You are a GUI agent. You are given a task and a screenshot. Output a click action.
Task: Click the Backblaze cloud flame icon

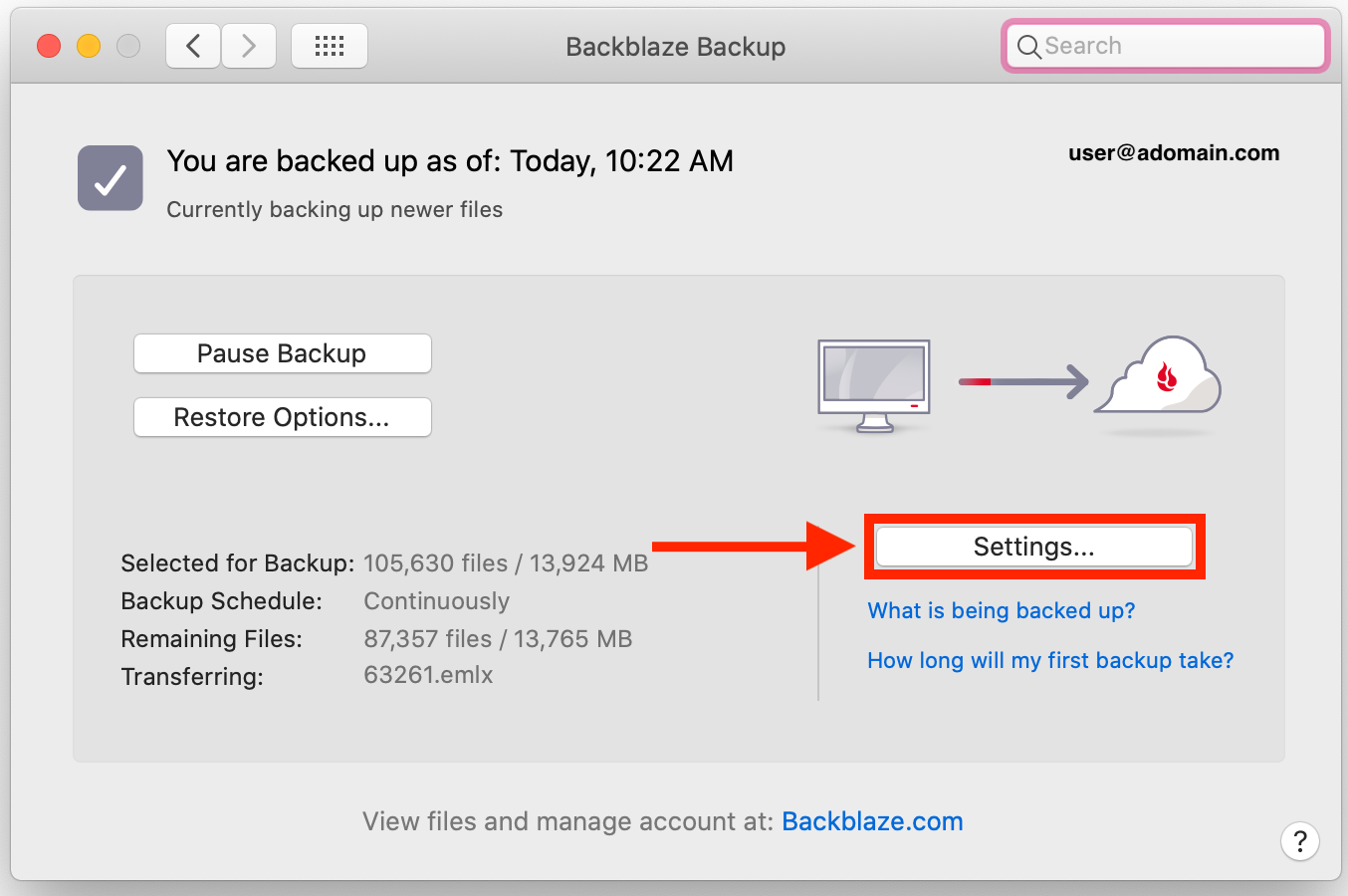tap(1158, 375)
